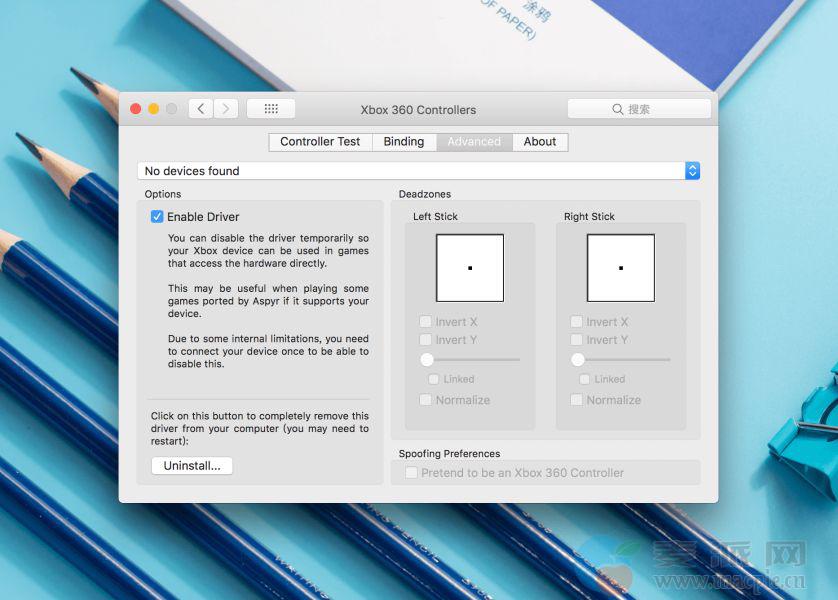Click the back navigation arrow
Screen dimensions: 838x600
(201, 109)
